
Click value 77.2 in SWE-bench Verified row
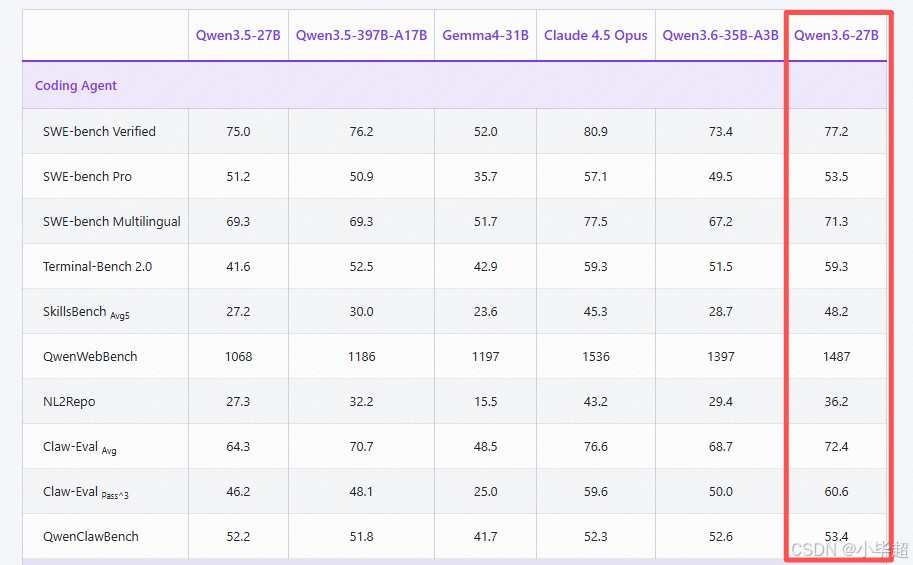(x=836, y=132)
